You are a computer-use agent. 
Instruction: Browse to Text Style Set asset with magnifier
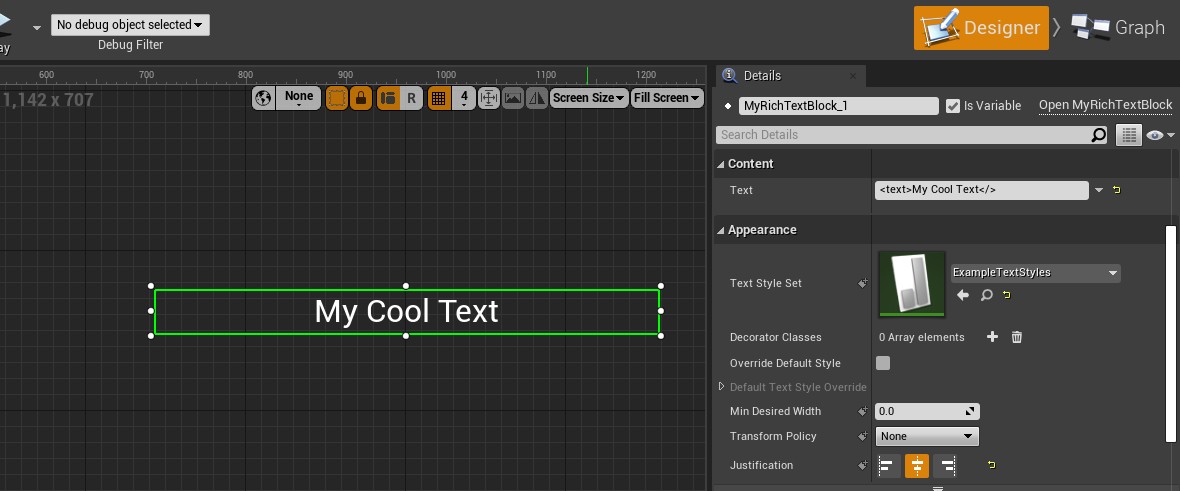(986, 295)
